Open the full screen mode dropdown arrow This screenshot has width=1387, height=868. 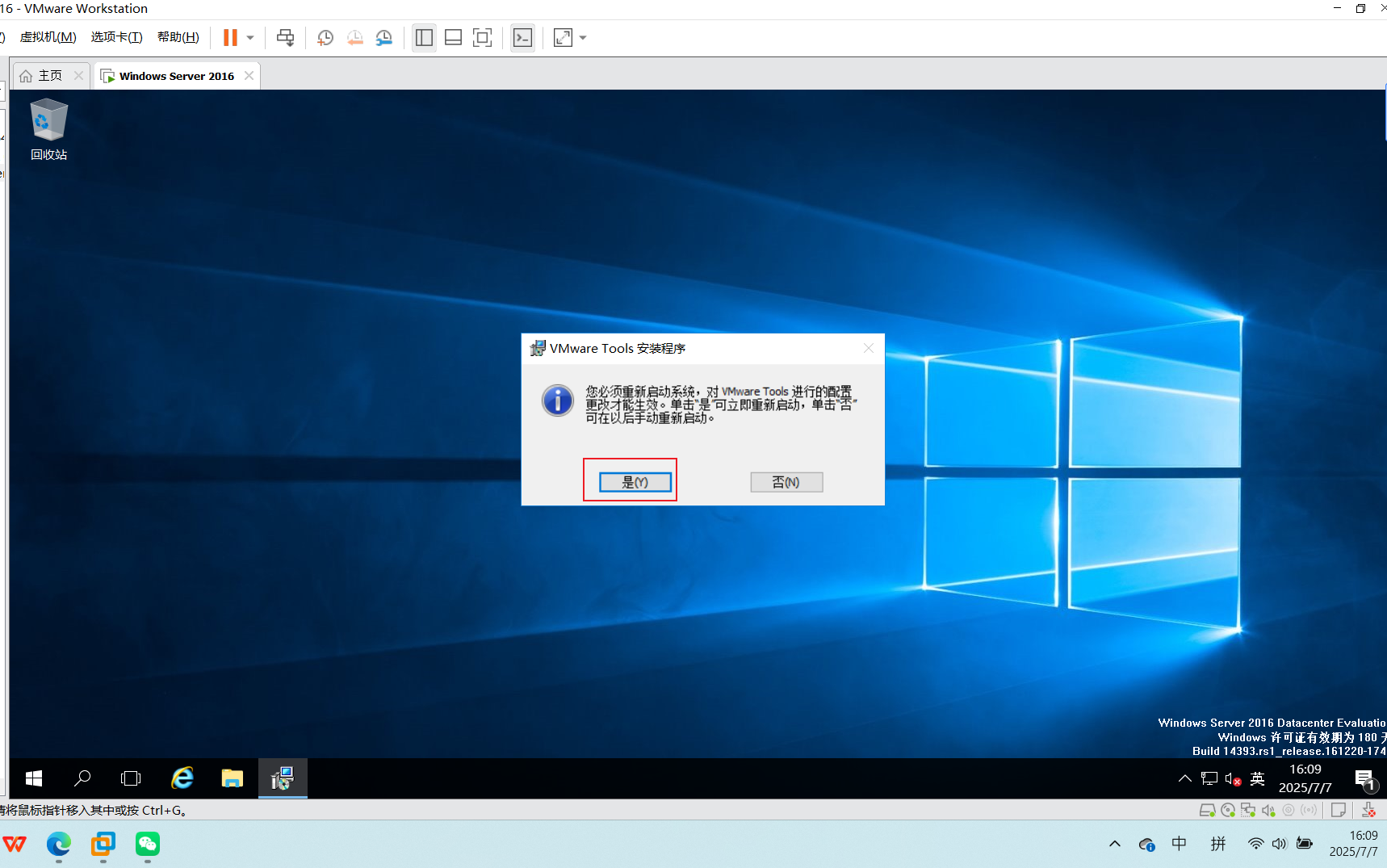pyautogui.click(x=583, y=37)
